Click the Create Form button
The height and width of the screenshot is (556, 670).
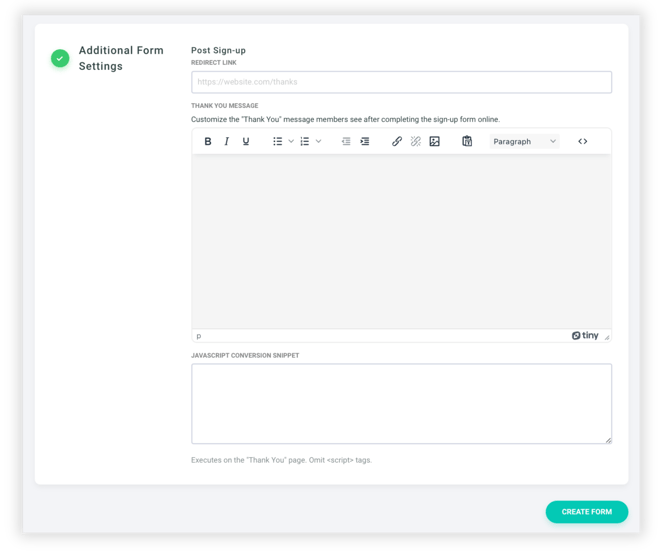(x=586, y=512)
